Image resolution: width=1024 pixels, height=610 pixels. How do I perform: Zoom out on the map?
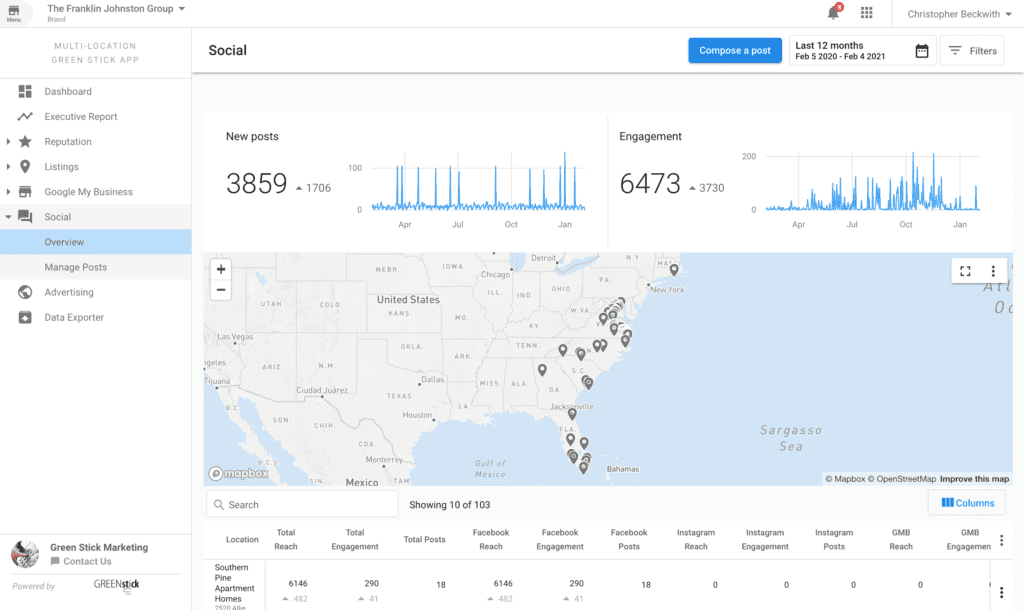click(221, 291)
